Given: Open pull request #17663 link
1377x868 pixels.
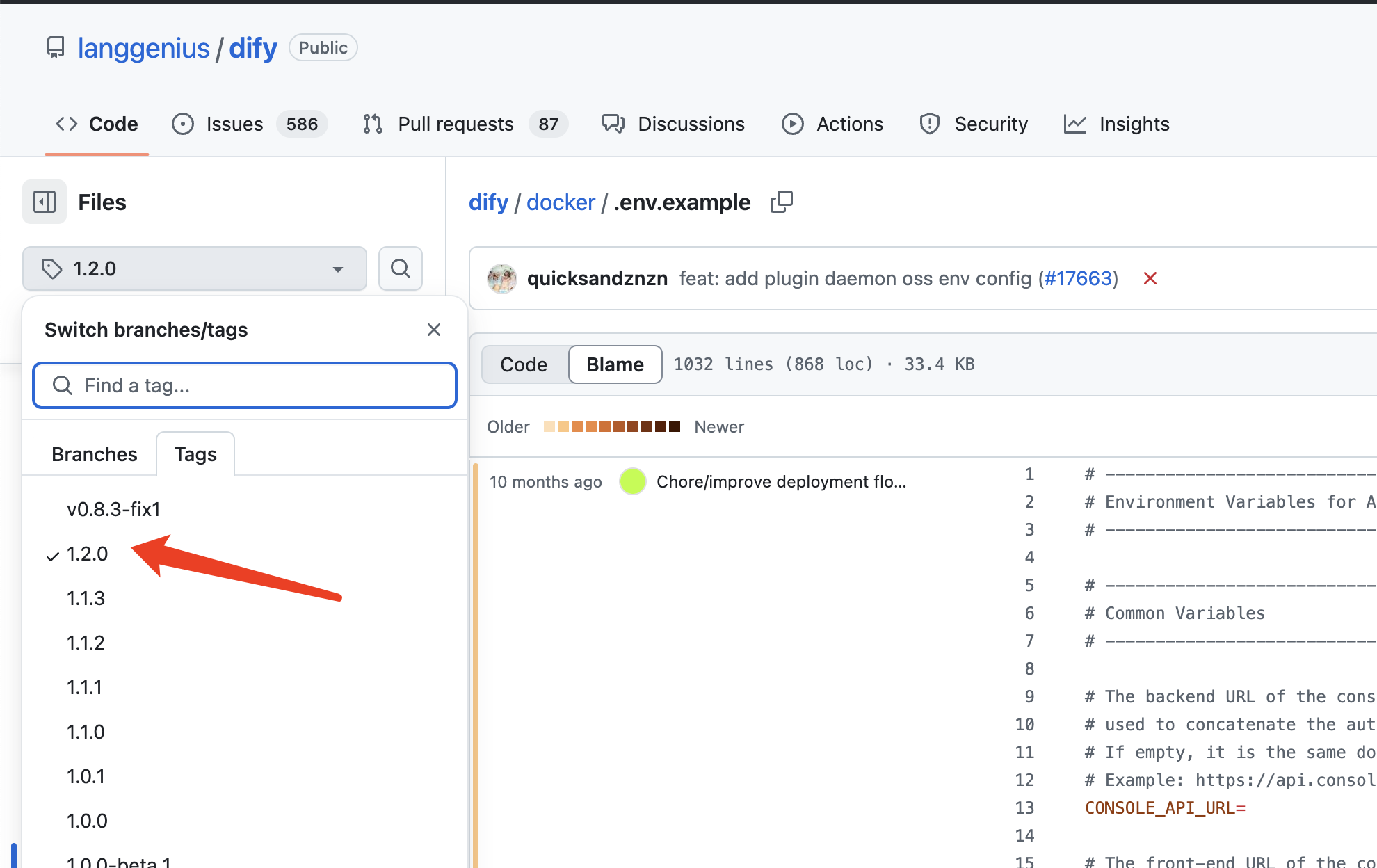Looking at the screenshot, I should [1078, 278].
